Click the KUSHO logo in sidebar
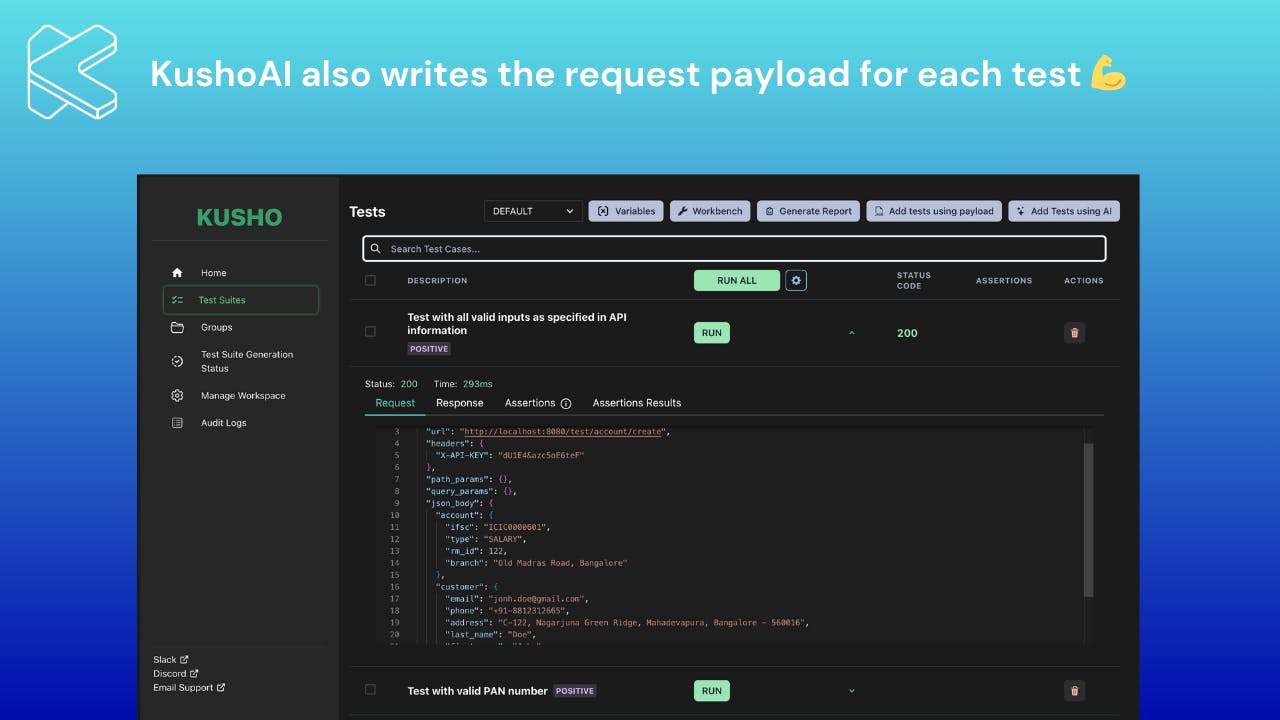This screenshot has height=720, width=1280. tap(239, 217)
